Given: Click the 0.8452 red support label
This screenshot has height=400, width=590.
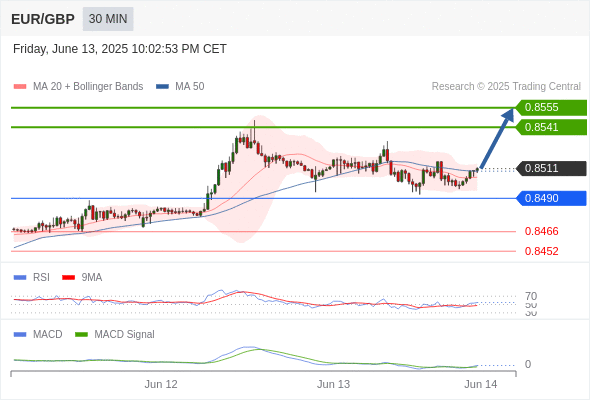Looking at the screenshot, I should [541, 251].
